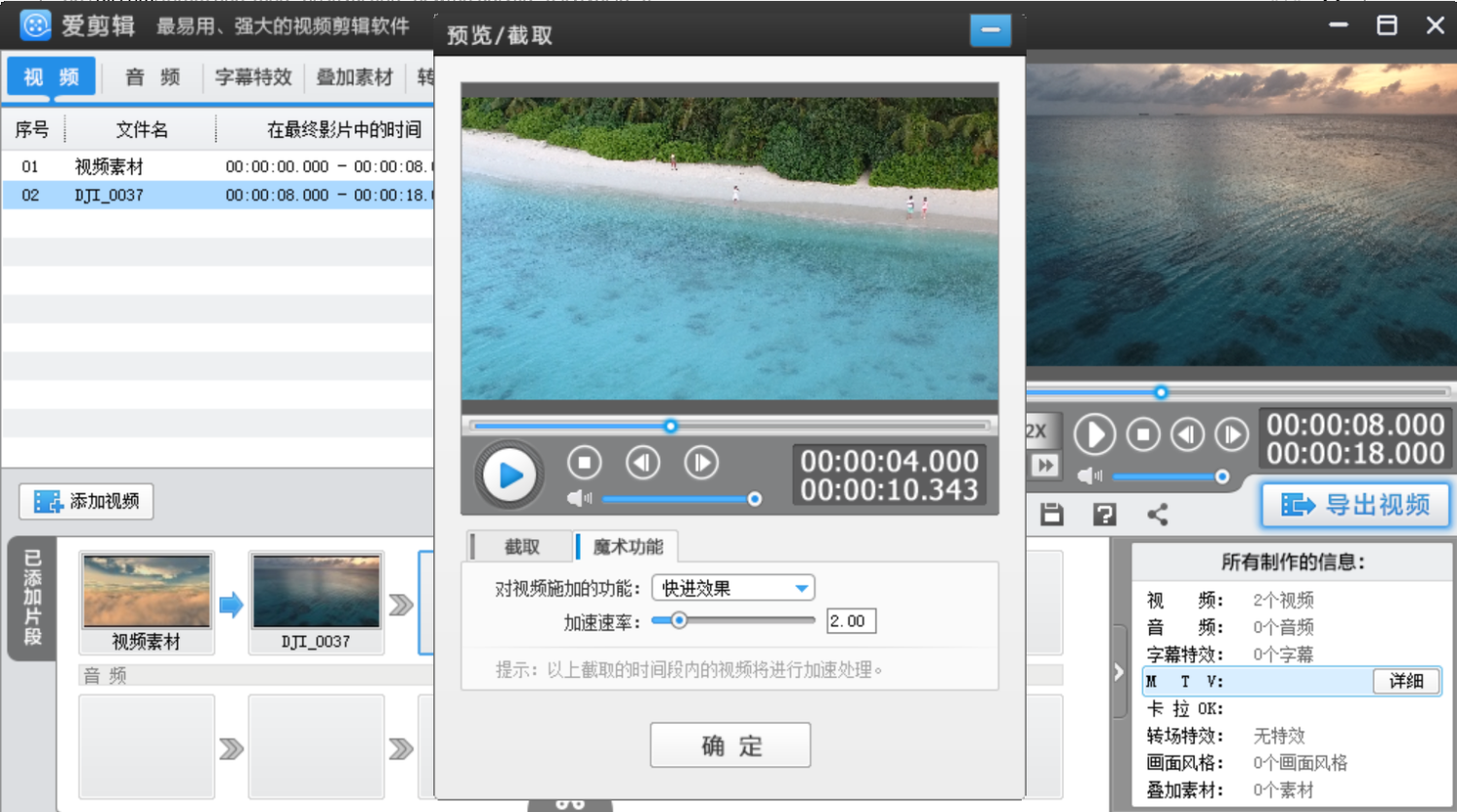This screenshot has height=812, width=1457.
Task: Switch to the 魔术功能 tab
Action: 627,547
